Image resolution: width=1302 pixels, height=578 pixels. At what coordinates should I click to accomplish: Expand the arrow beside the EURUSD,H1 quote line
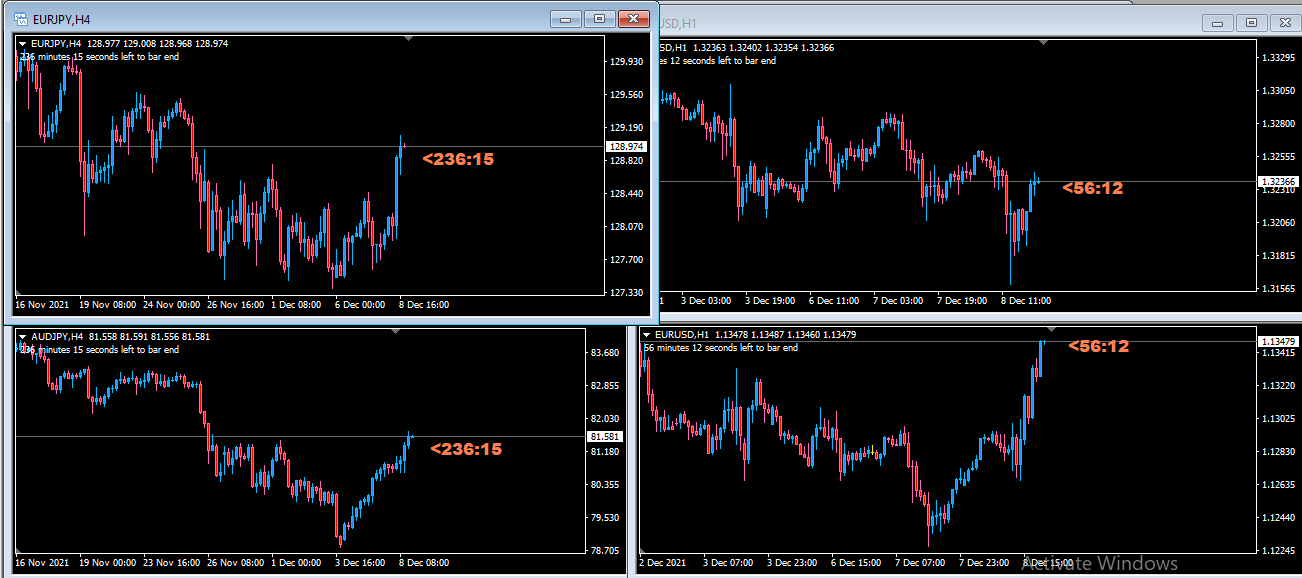645,335
